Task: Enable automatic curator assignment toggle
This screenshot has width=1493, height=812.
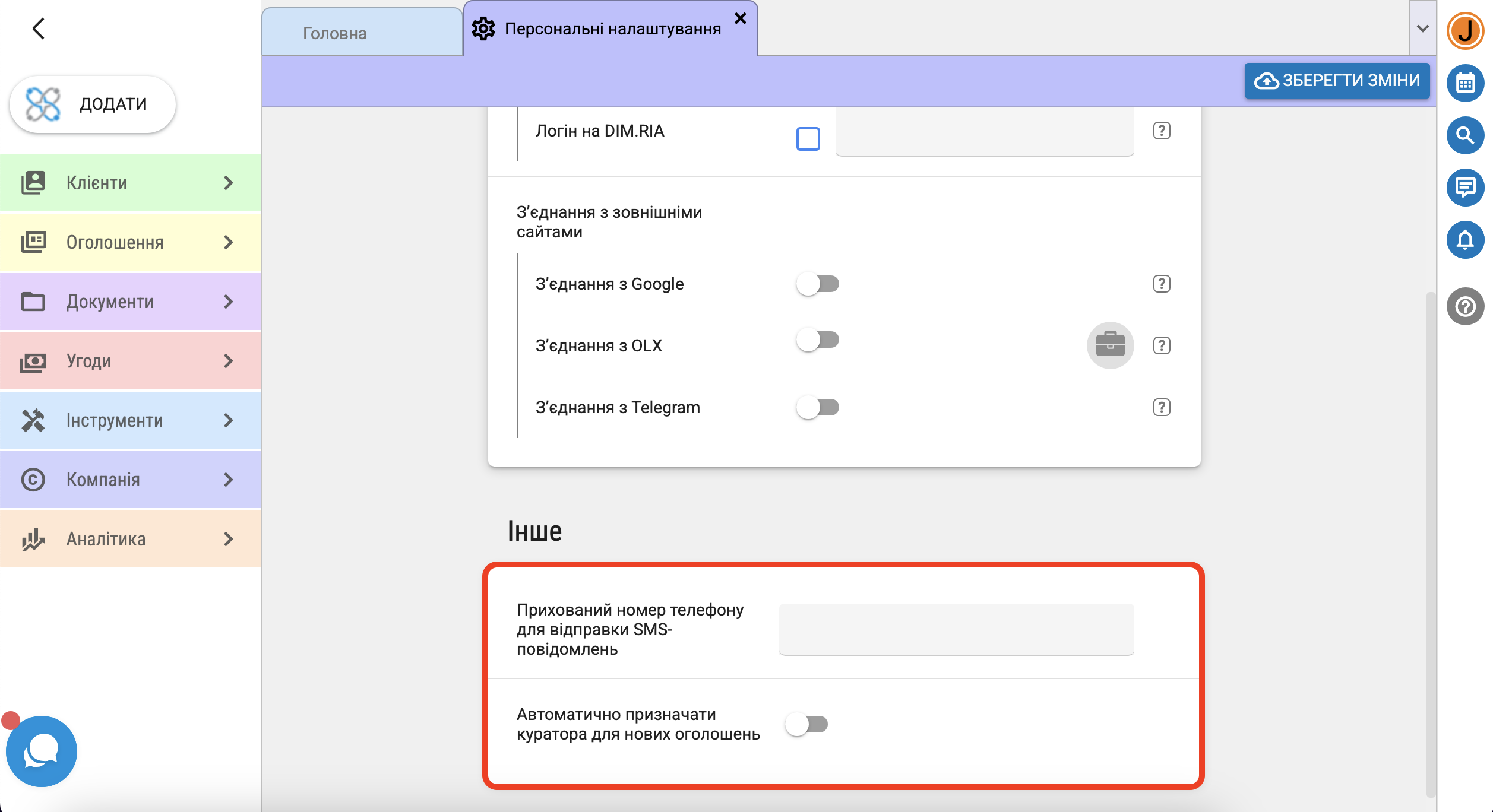Action: 806,724
